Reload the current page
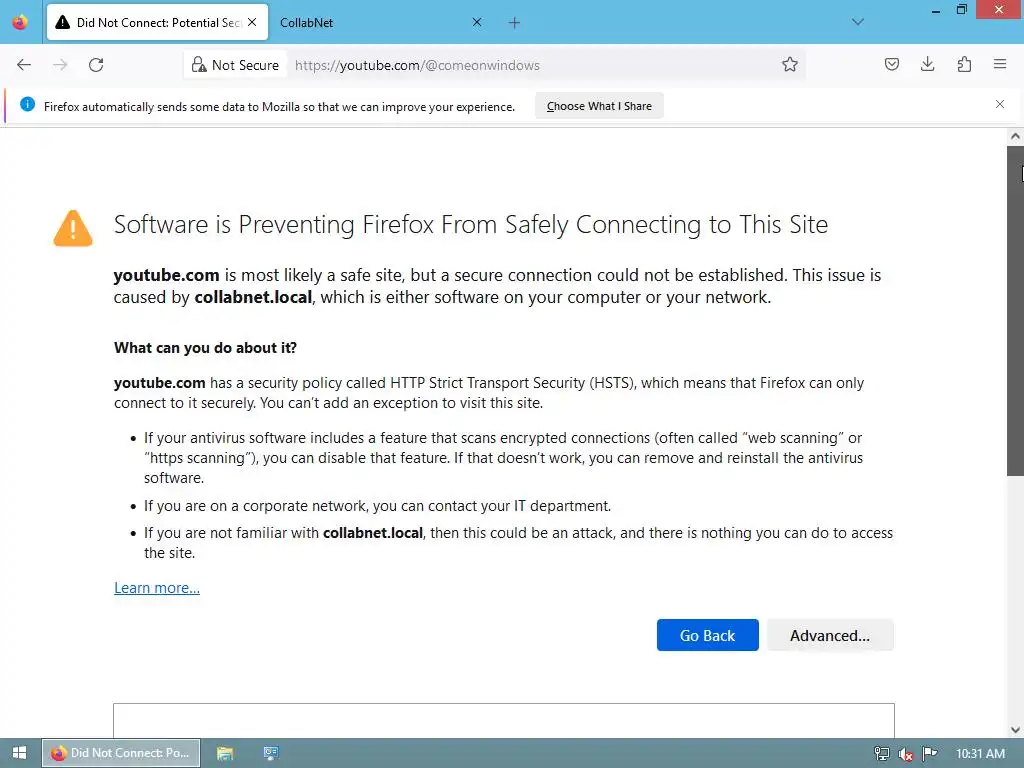This screenshot has width=1024, height=768. (96, 65)
